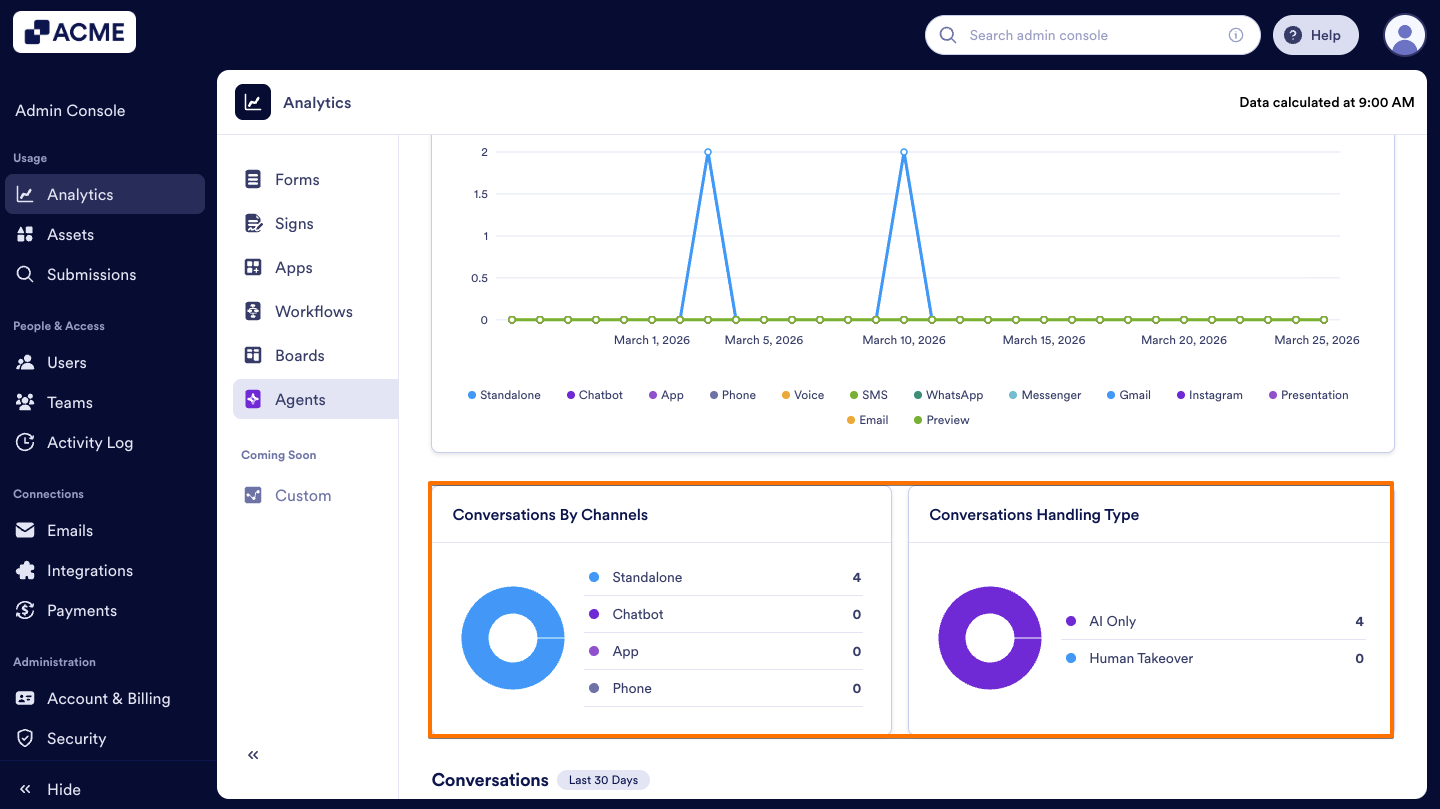
Task: Click inside the admin console search field
Action: pos(1090,34)
